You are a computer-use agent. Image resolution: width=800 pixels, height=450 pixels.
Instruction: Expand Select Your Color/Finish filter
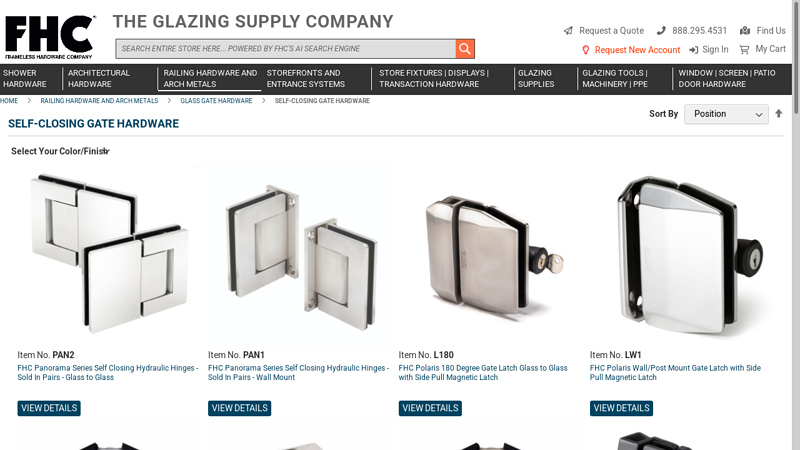[x=60, y=152]
